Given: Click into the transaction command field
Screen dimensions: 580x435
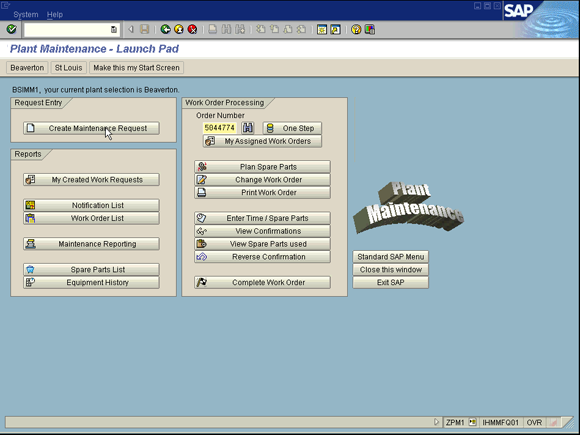Looking at the screenshot, I should 67,30.
